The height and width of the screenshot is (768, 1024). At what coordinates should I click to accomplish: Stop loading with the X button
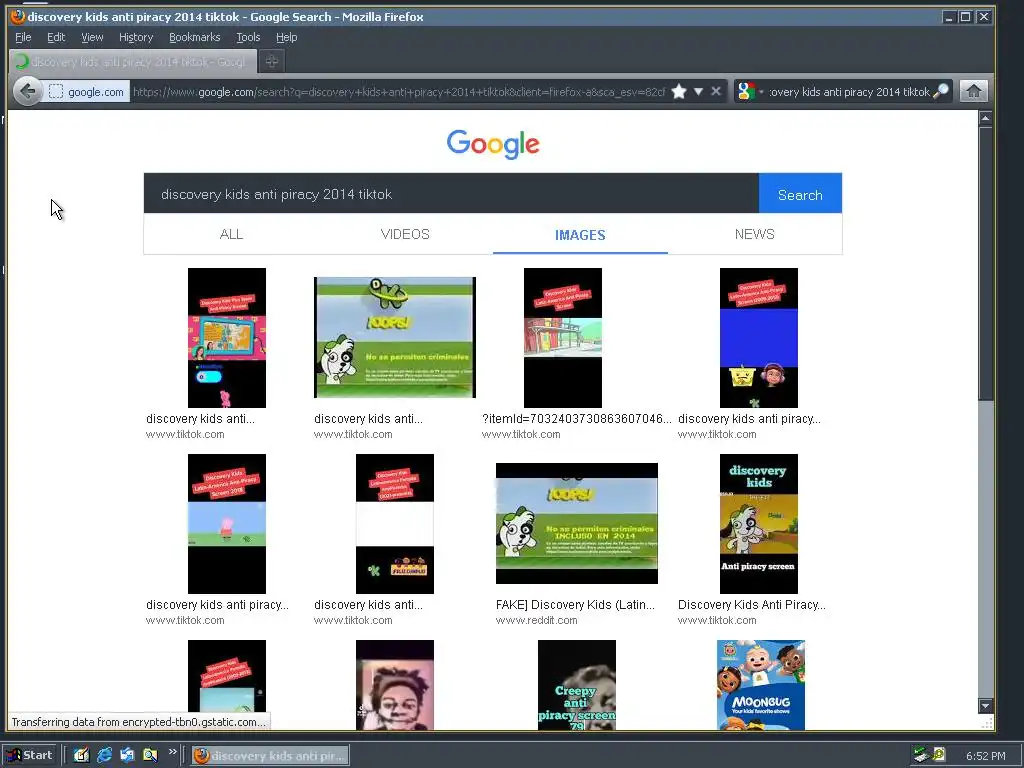tap(716, 91)
